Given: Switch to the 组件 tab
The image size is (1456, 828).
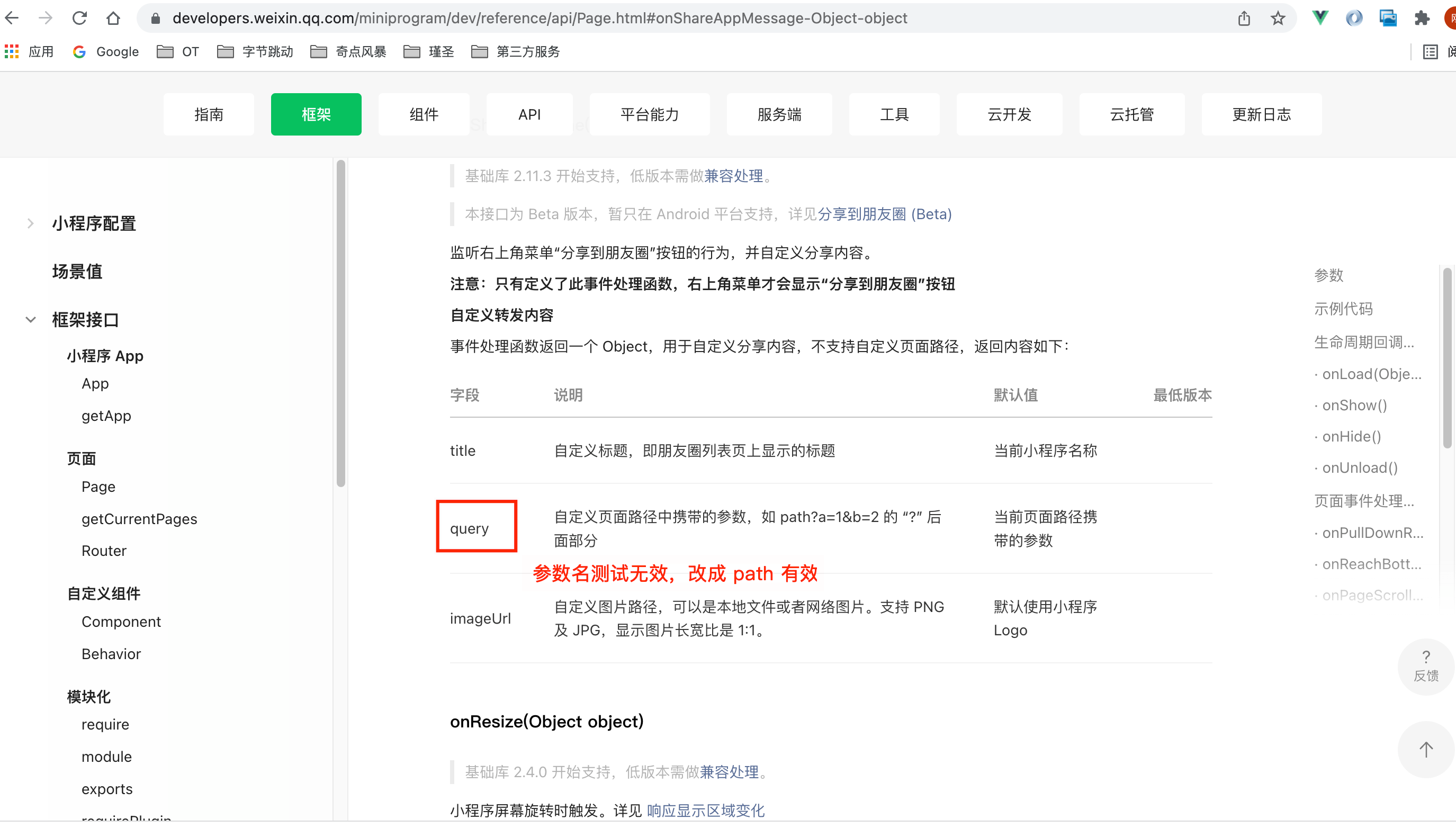Looking at the screenshot, I should click(x=424, y=114).
